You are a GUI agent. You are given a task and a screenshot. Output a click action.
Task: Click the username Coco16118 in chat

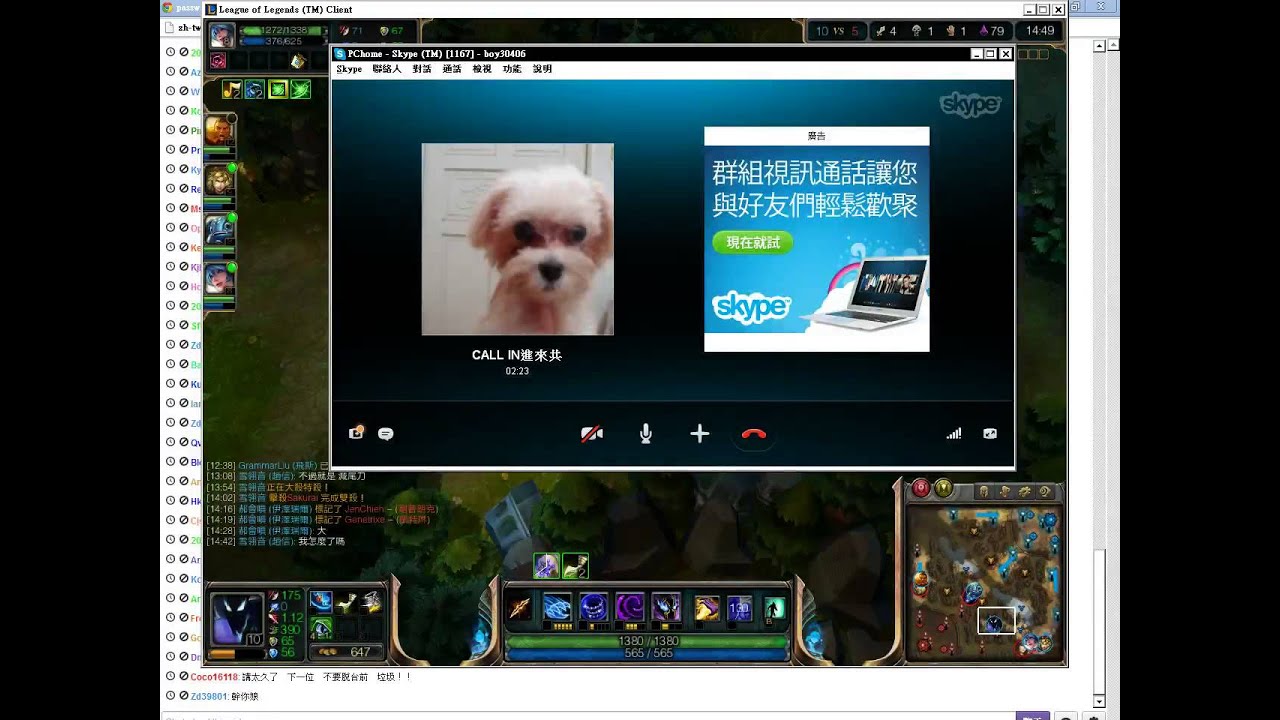click(x=215, y=677)
